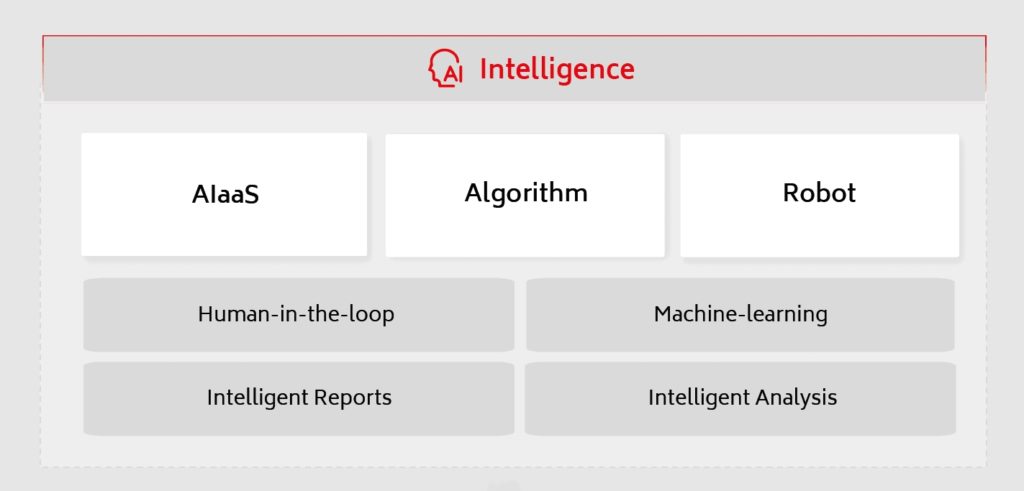Click the 'Human-in-the-loop' text
Screen dimensions: 1024x491
[296, 314]
